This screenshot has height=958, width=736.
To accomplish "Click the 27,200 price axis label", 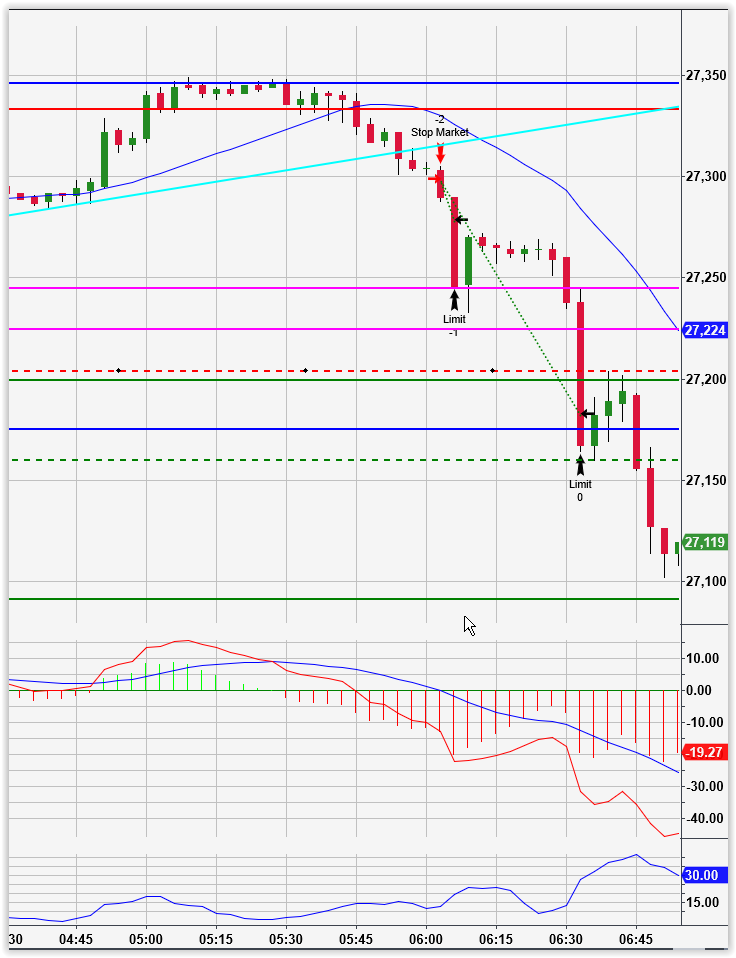I will (706, 379).
